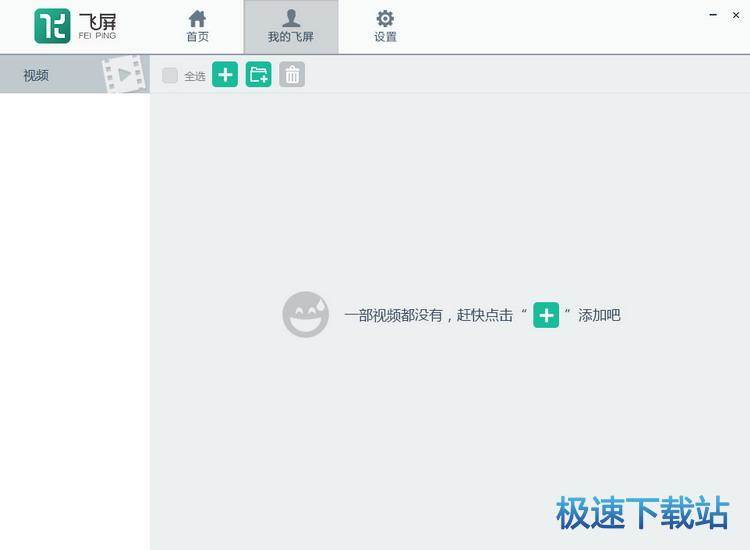Screen dimensions: 750x550
Task: Select 视频 in the left sidebar
Action: (x=37, y=75)
